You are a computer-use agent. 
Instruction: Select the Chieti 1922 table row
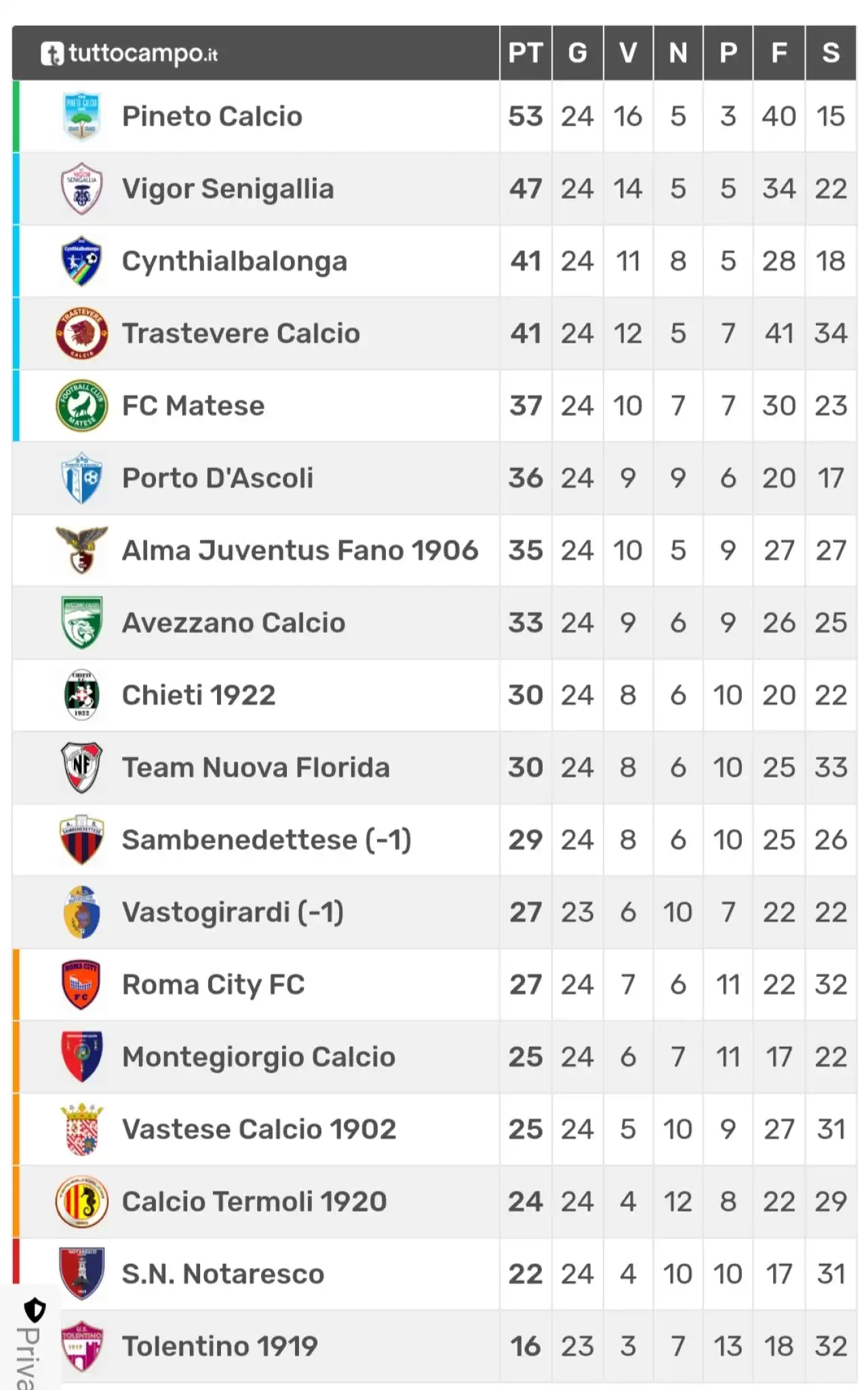coord(434,695)
